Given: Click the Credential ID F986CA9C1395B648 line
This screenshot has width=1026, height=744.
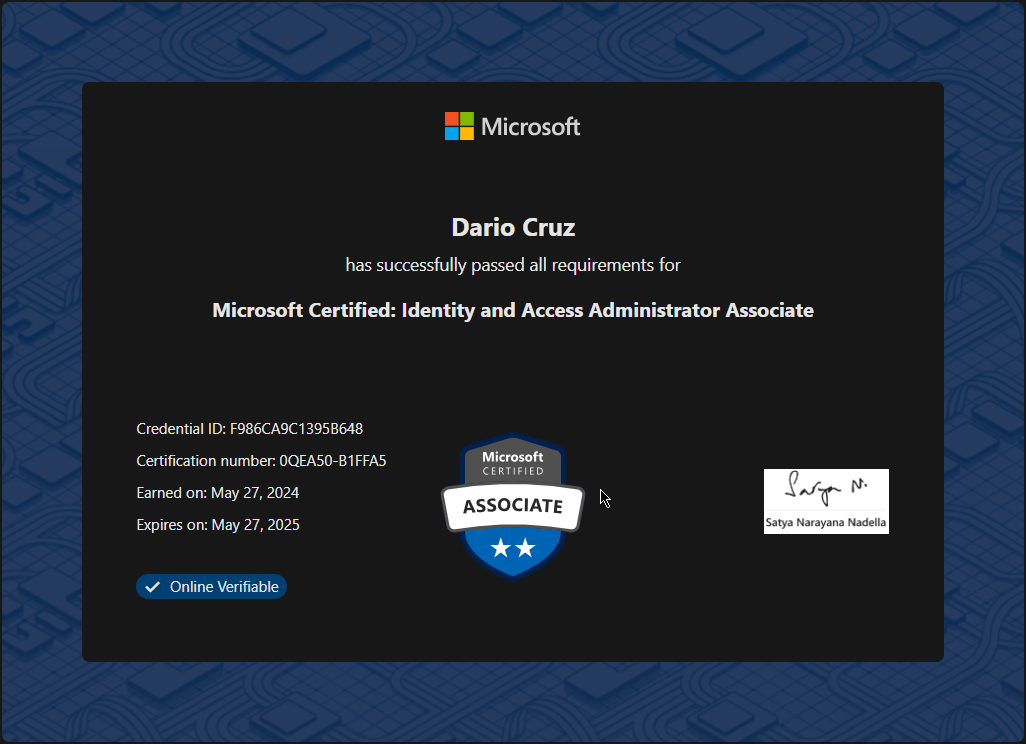Looking at the screenshot, I should (249, 429).
